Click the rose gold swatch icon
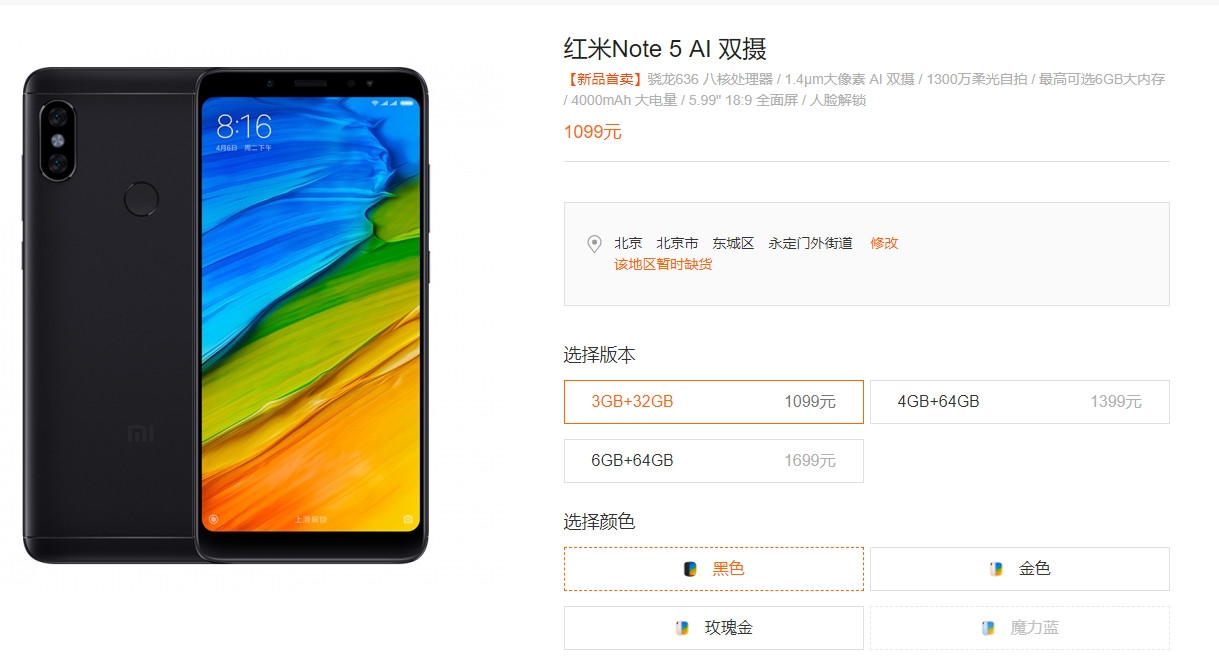1219x662 pixels. click(682, 628)
